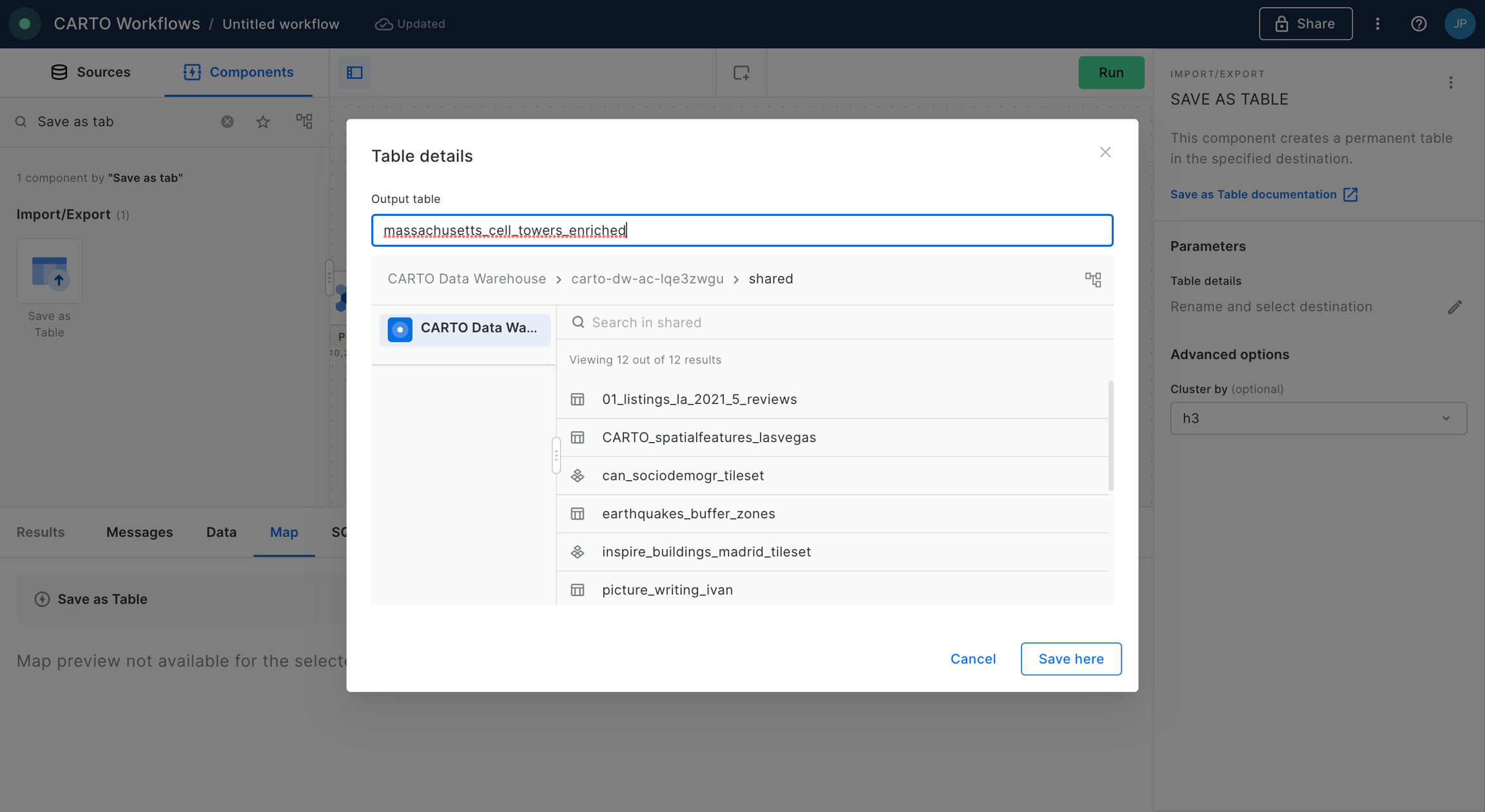Navigate to carto-dw-ac-lqe3zwgu breadcrumb
1485x812 pixels.
click(x=647, y=279)
